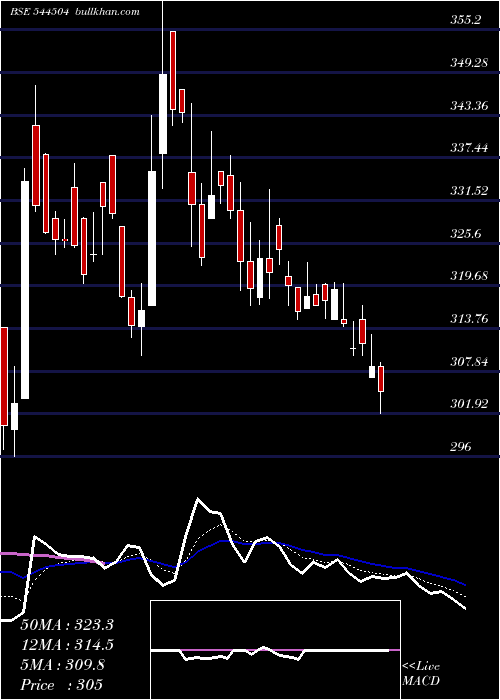Screen dimensions: 500x700
Task: Click the 313.76 price level label
Action: [x=469, y=319]
